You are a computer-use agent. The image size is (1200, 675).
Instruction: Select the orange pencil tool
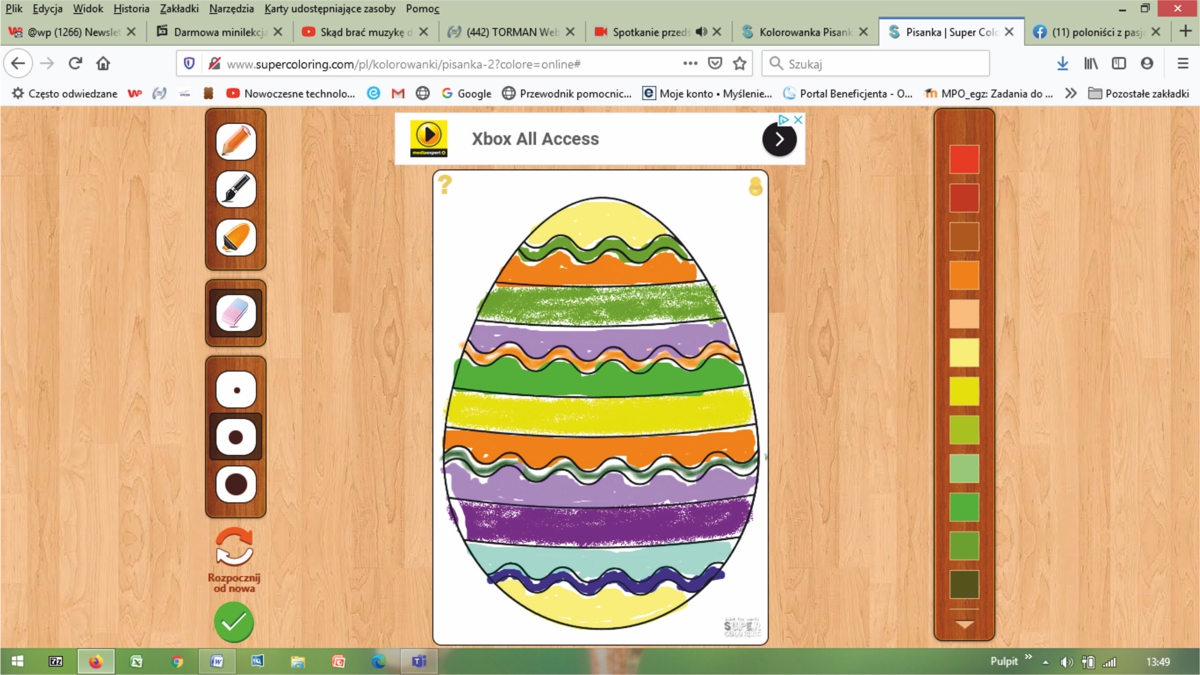point(236,141)
